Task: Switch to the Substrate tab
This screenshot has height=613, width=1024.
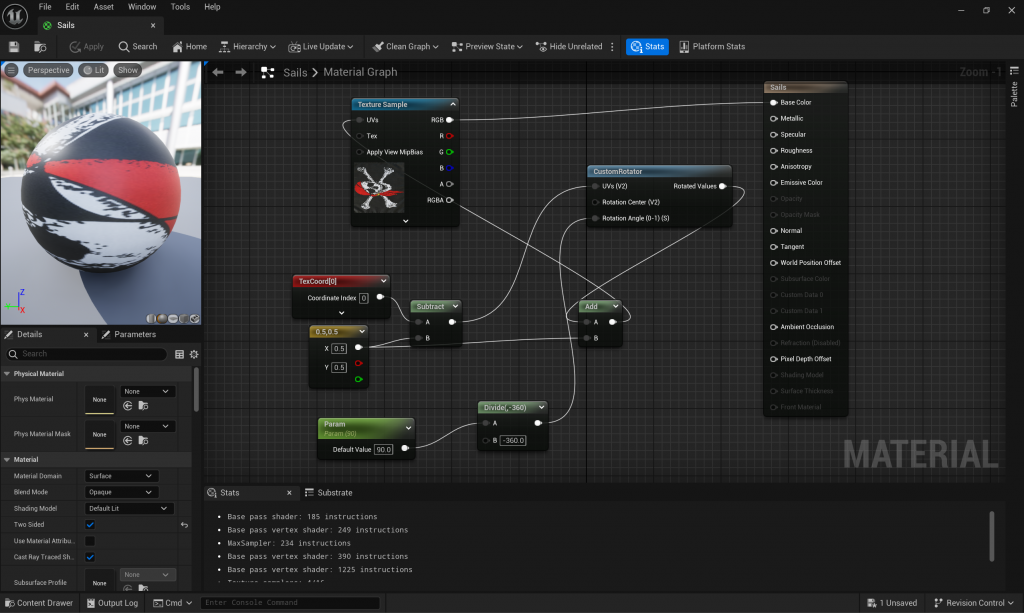Action: tap(328, 493)
